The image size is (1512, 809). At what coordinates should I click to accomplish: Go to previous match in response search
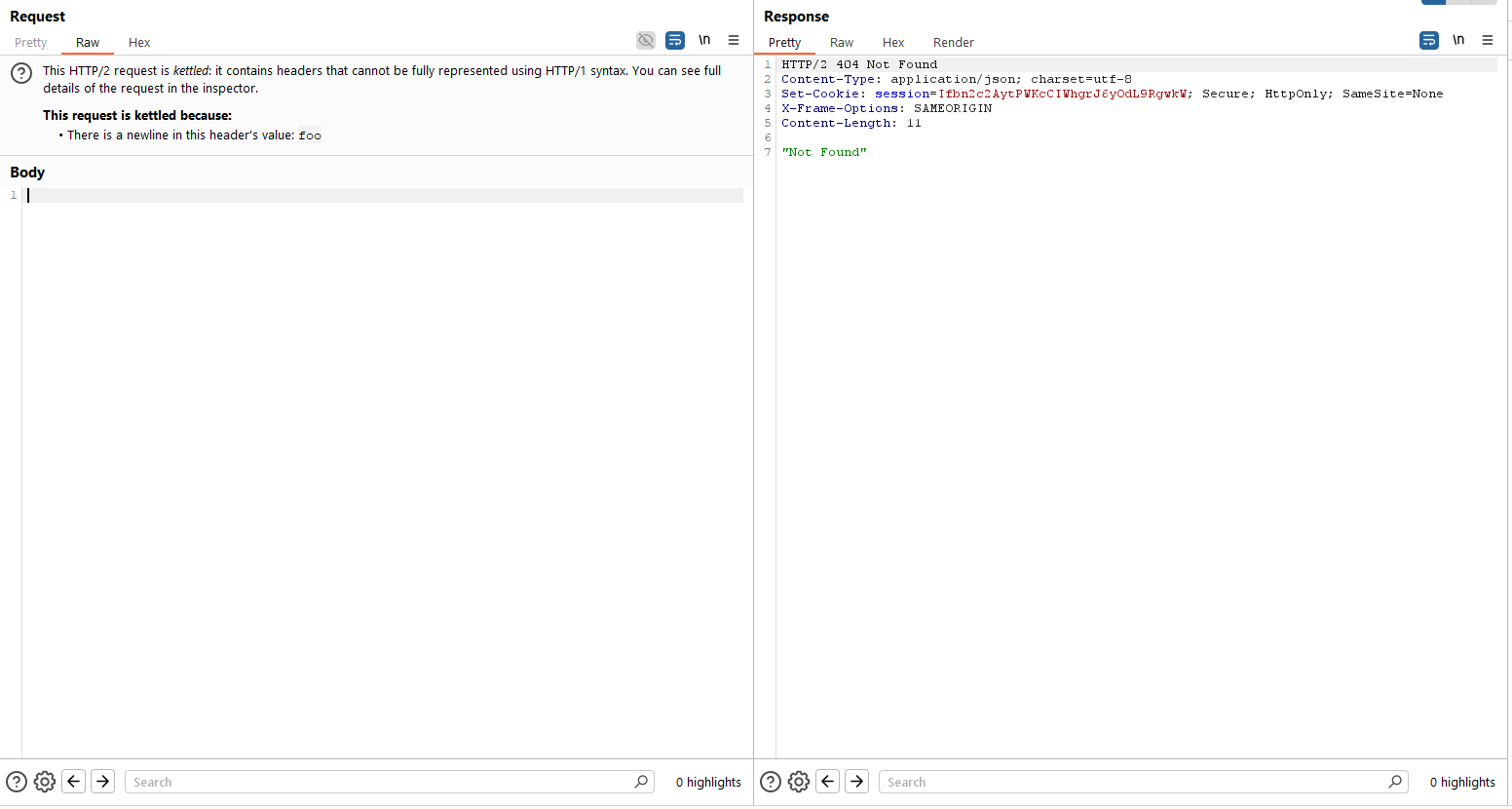pos(828,782)
